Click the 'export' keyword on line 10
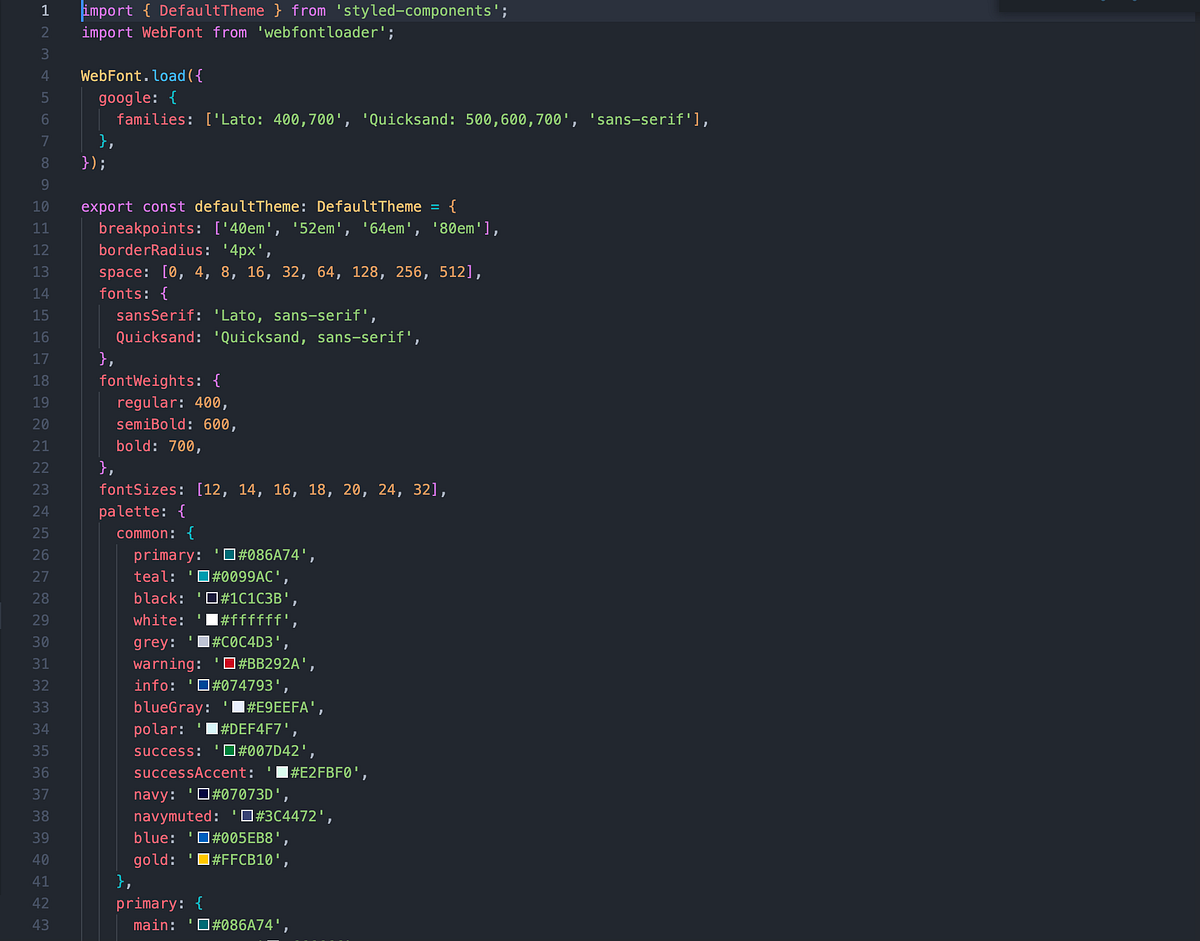Image resolution: width=1200 pixels, height=941 pixels. (107, 207)
